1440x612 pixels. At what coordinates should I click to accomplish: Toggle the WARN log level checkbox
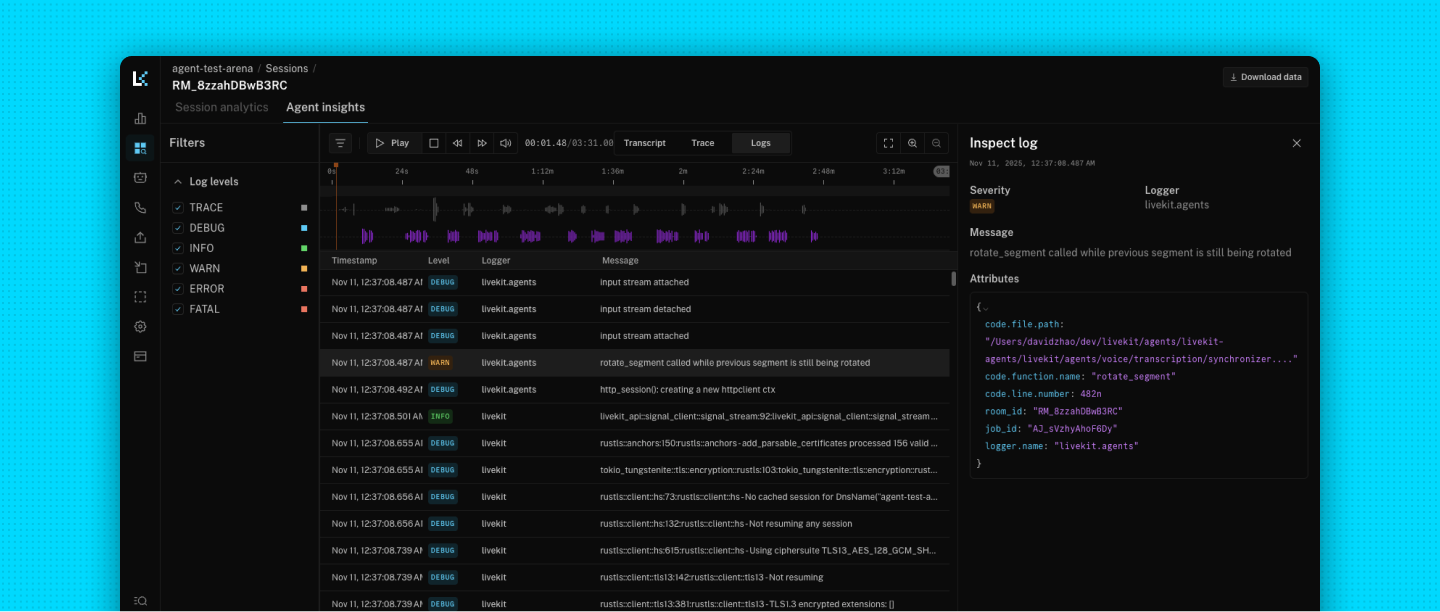178,269
